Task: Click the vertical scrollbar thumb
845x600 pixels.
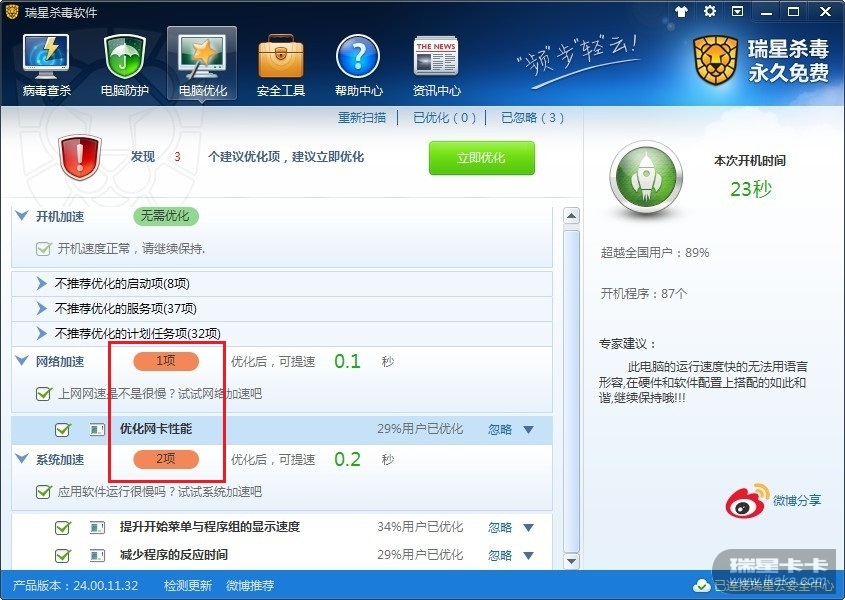Action: pos(571,390)
